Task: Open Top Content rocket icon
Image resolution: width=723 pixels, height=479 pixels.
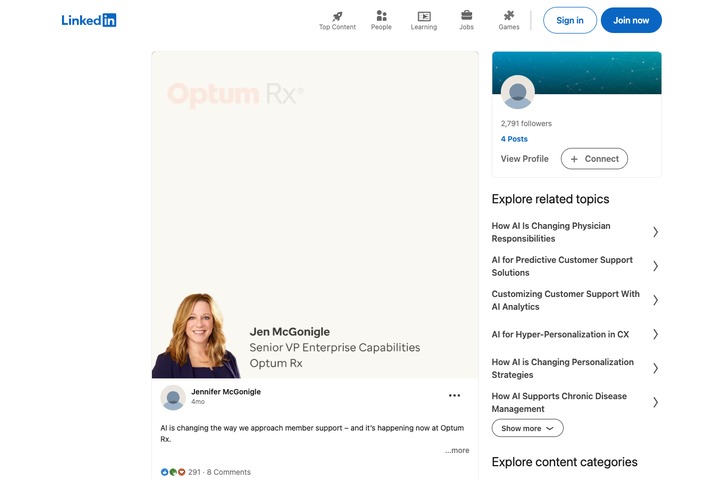Action: [338, 16]
